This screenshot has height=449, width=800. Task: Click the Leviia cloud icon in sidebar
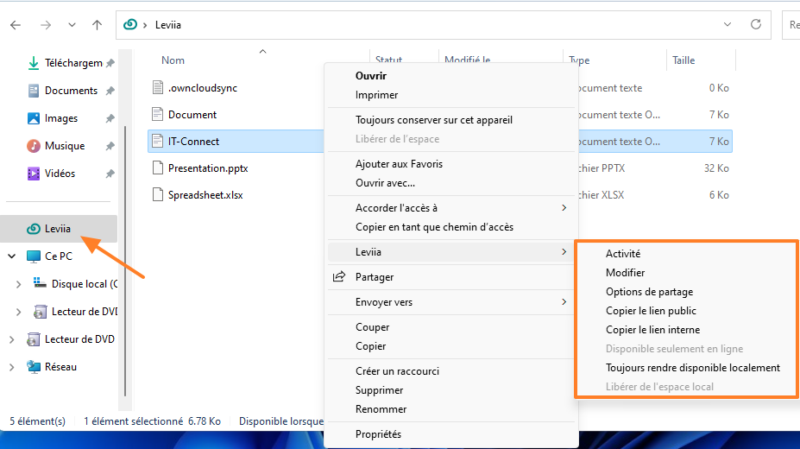pos(33,229)
